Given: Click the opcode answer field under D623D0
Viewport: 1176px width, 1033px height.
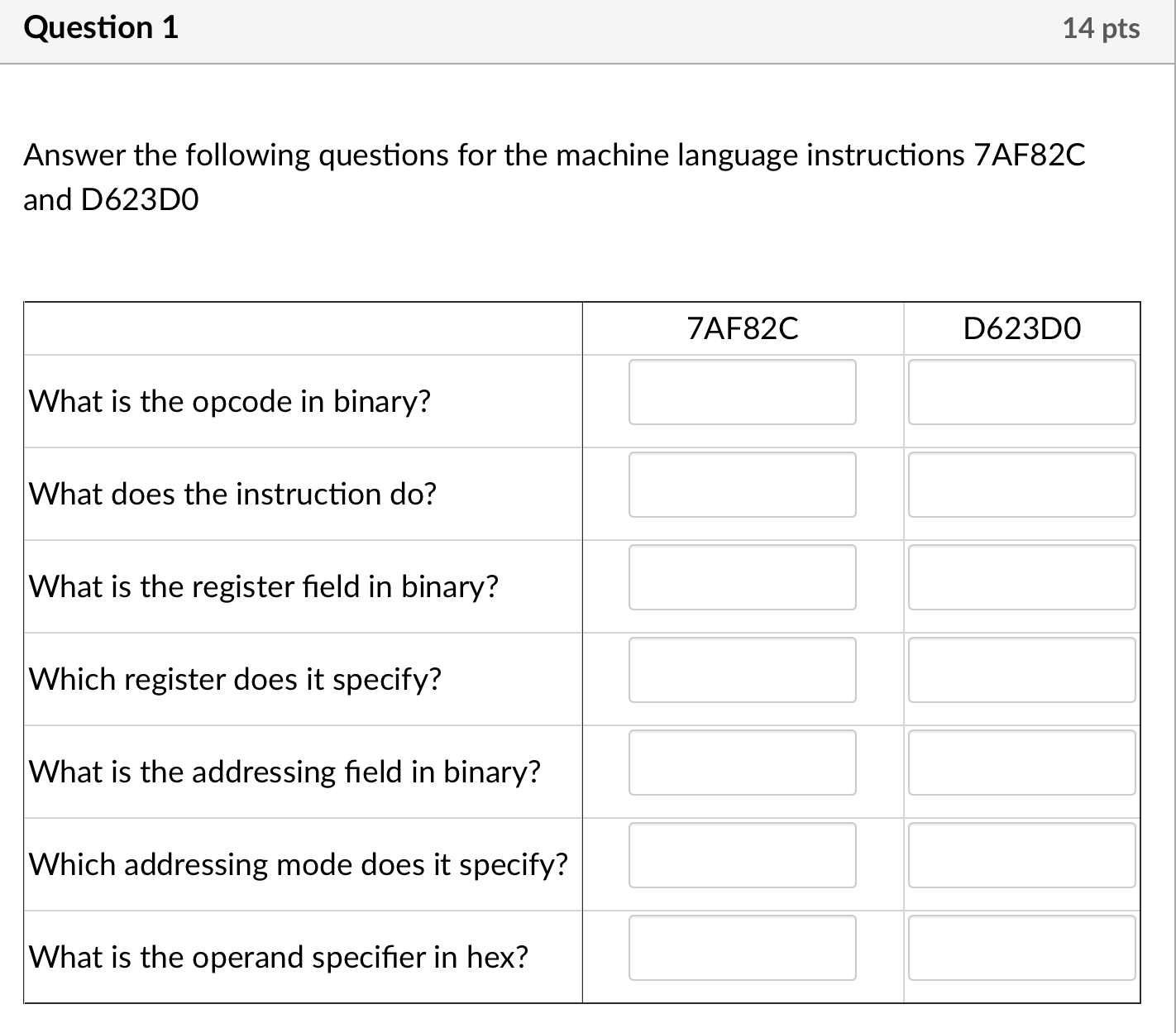Looking at the screenshot, I should coord(1022,392).
